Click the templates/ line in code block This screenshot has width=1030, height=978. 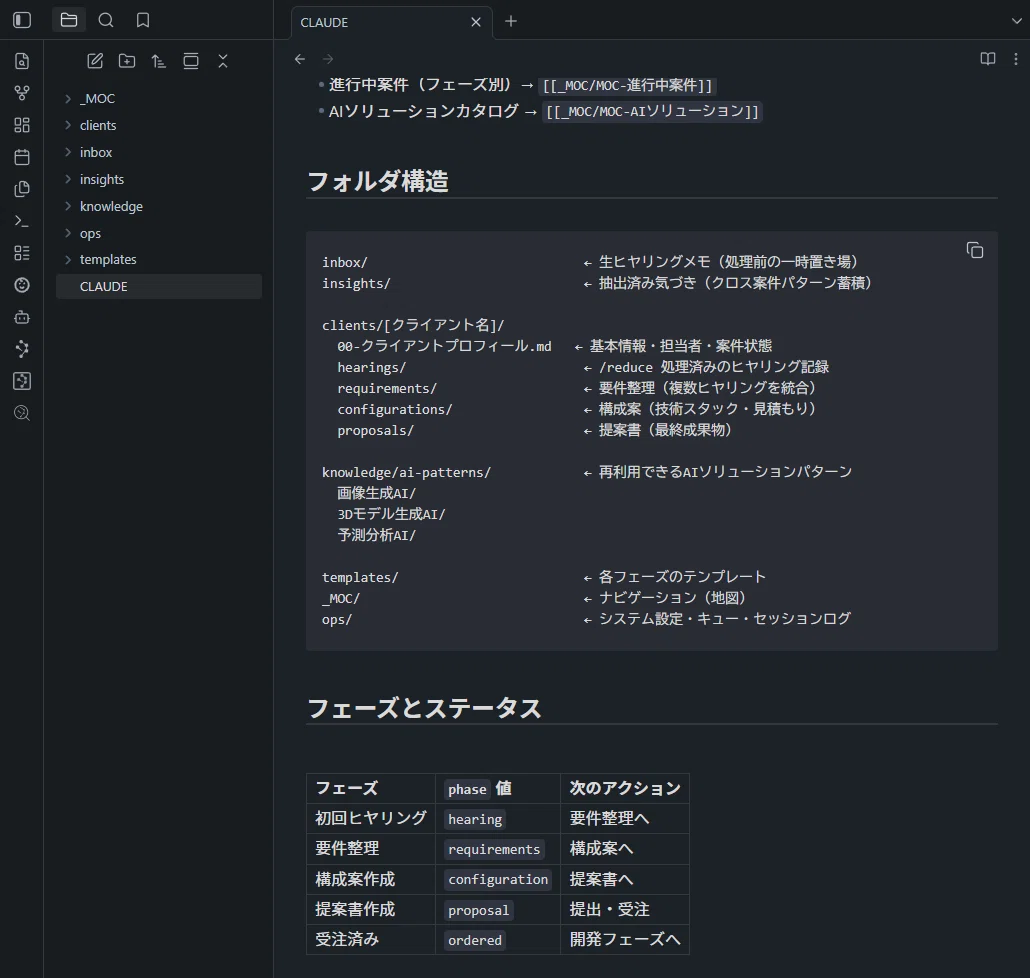pyautogui.click(x=360, y=577)
